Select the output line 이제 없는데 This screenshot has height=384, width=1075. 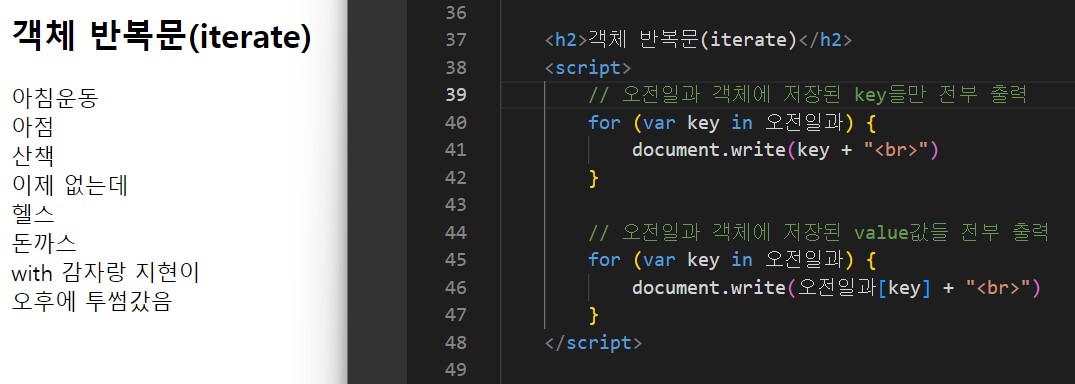[x=70, y=185]
